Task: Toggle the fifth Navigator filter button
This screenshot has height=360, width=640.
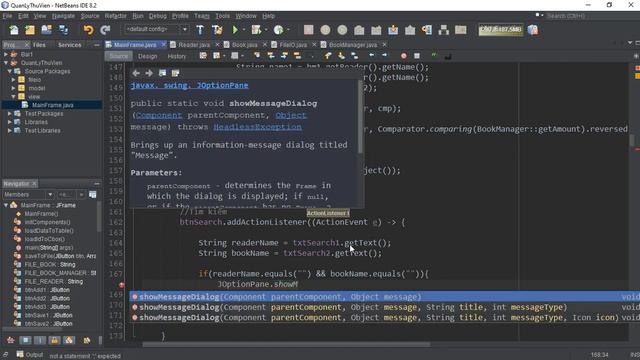Action: click(x=69, y=340)
